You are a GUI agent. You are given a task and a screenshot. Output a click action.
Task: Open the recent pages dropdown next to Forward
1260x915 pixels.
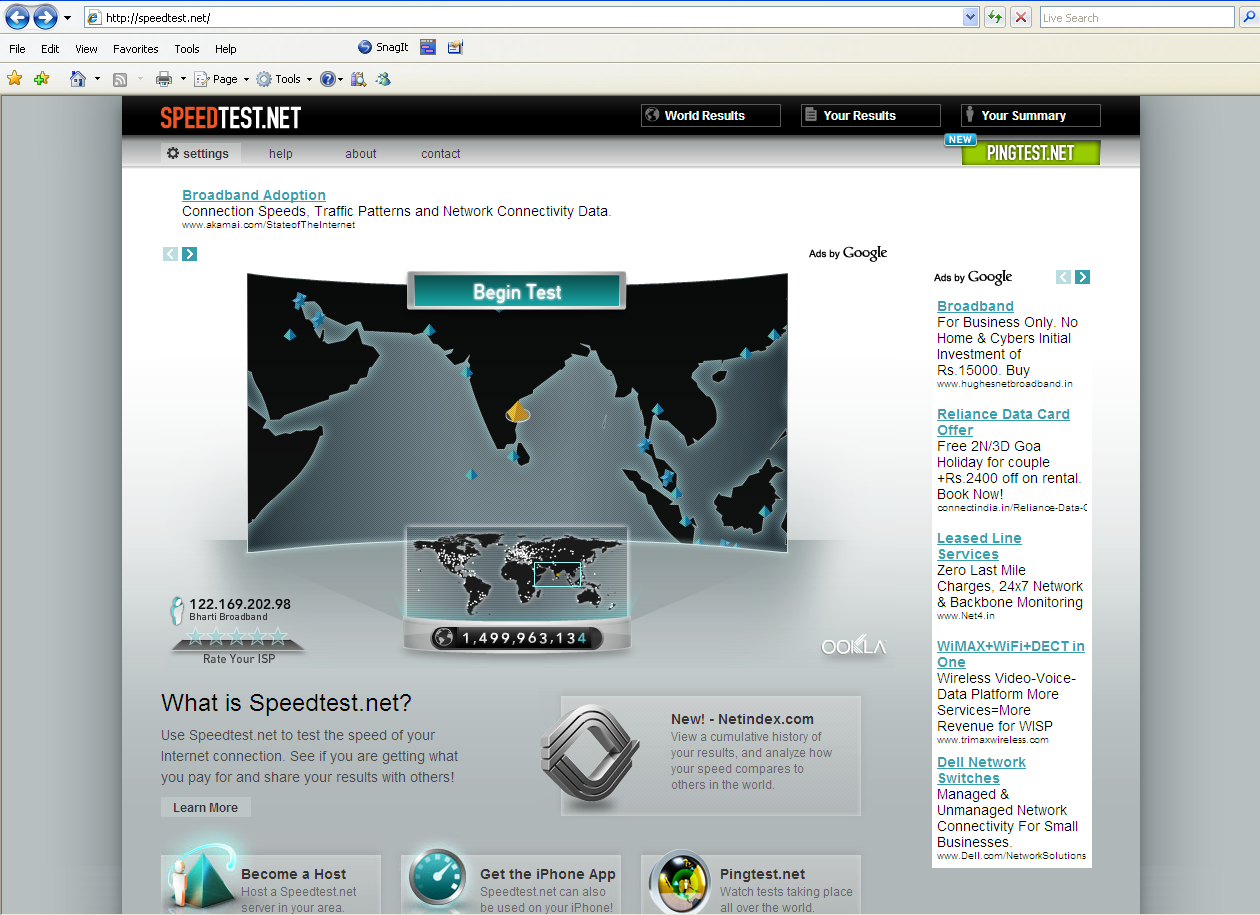(x=68, y=18)
